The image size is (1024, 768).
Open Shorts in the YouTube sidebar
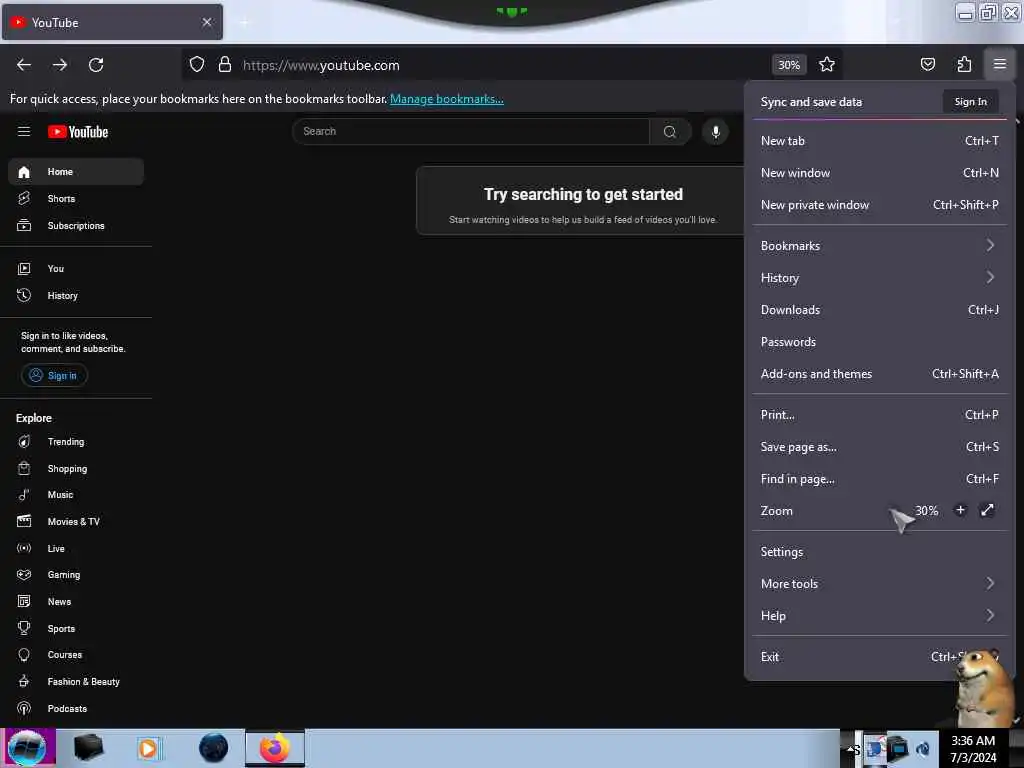pyautogui.click(x=76, y=199)
